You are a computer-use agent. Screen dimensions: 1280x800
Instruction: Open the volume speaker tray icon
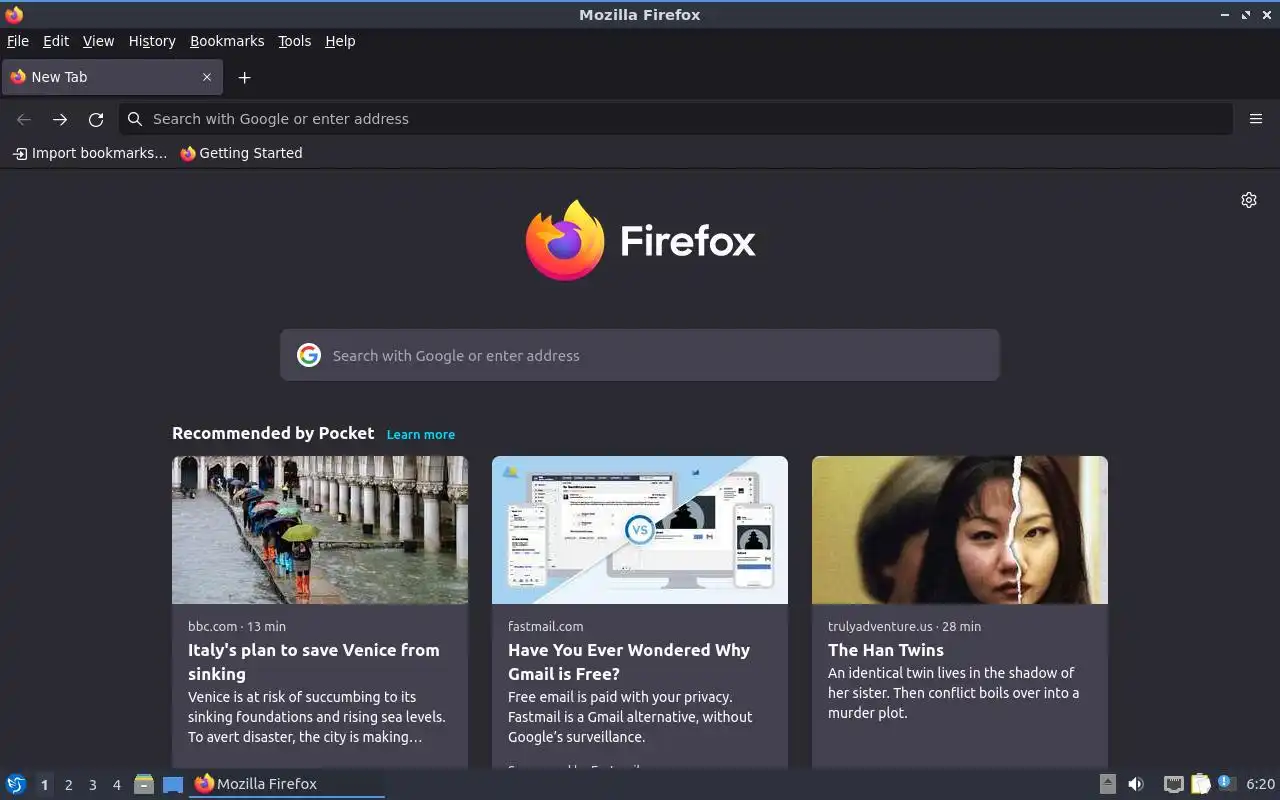click(x=1136, y=784)
